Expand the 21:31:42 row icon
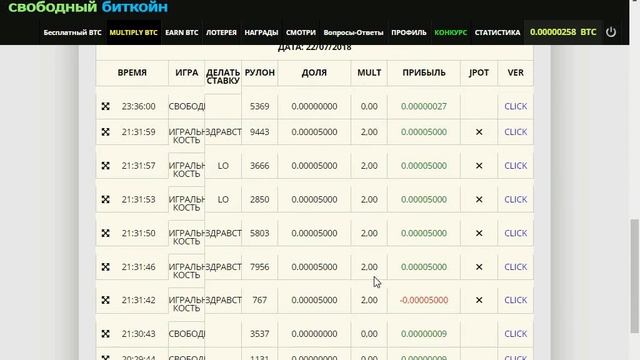This screenshot has width=640, height=360. 105,300
